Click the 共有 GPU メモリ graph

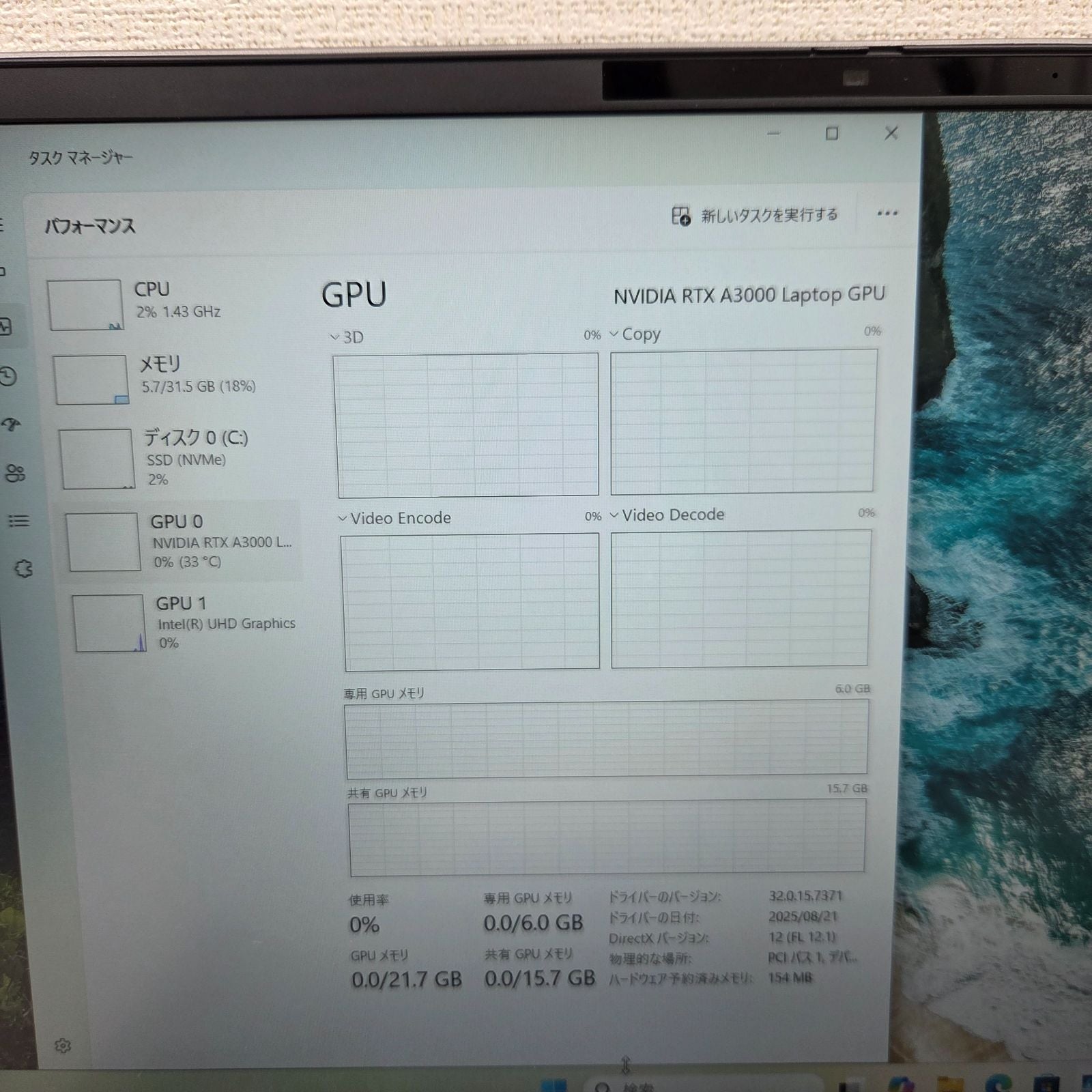coord(607,837)
